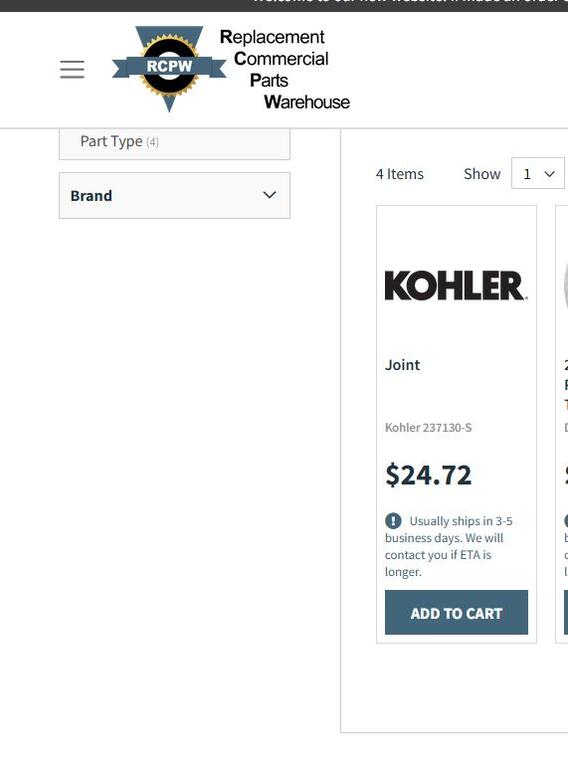
Task: Click the second product's partial cart button
Action: pos(566,613)
